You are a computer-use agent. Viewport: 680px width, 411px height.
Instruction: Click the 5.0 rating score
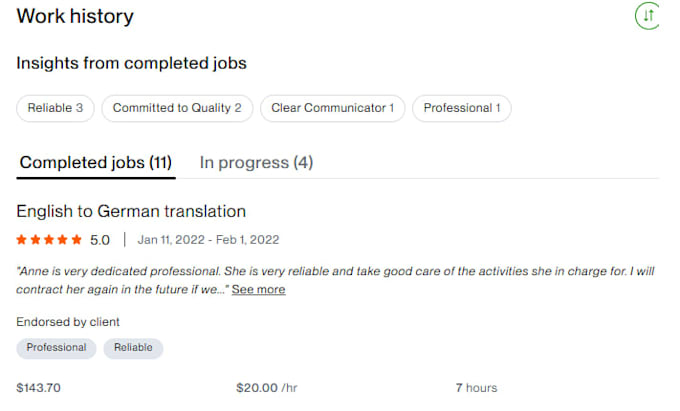click(x=100, y=240)
